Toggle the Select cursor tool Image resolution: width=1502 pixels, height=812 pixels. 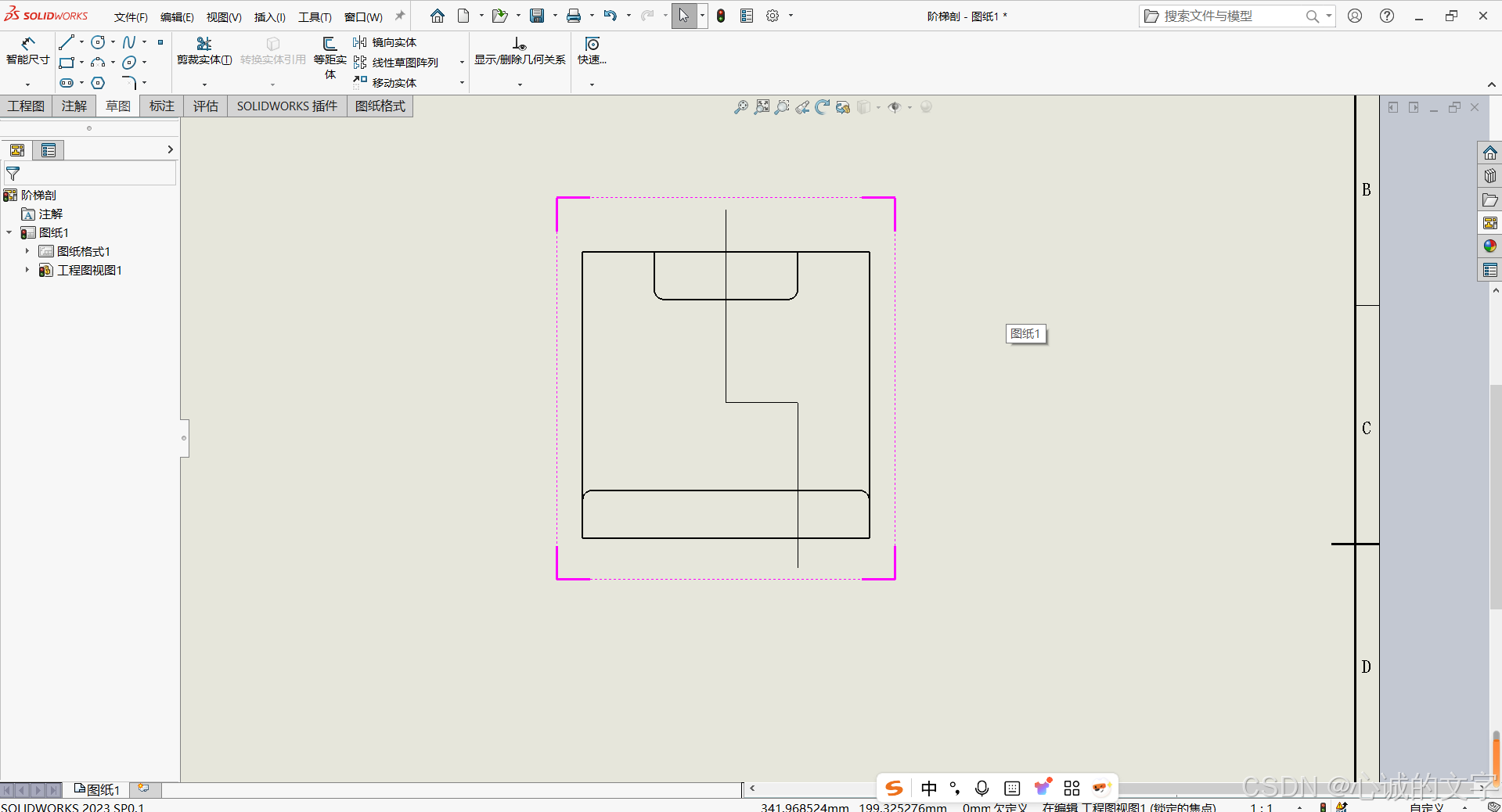click(683, 16)
